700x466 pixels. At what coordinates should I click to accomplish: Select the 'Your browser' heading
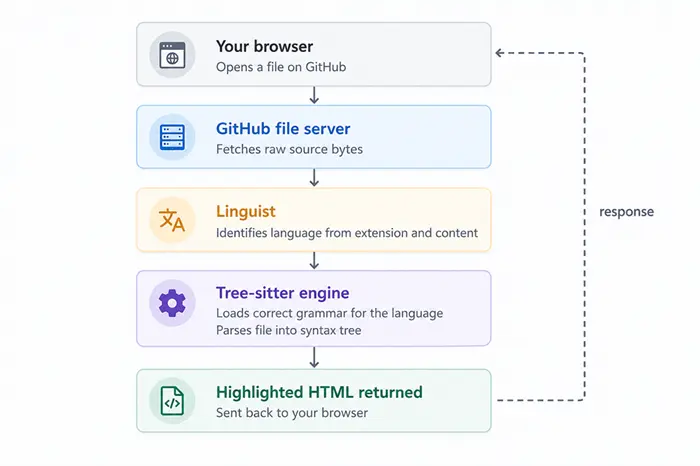[264, 46]
